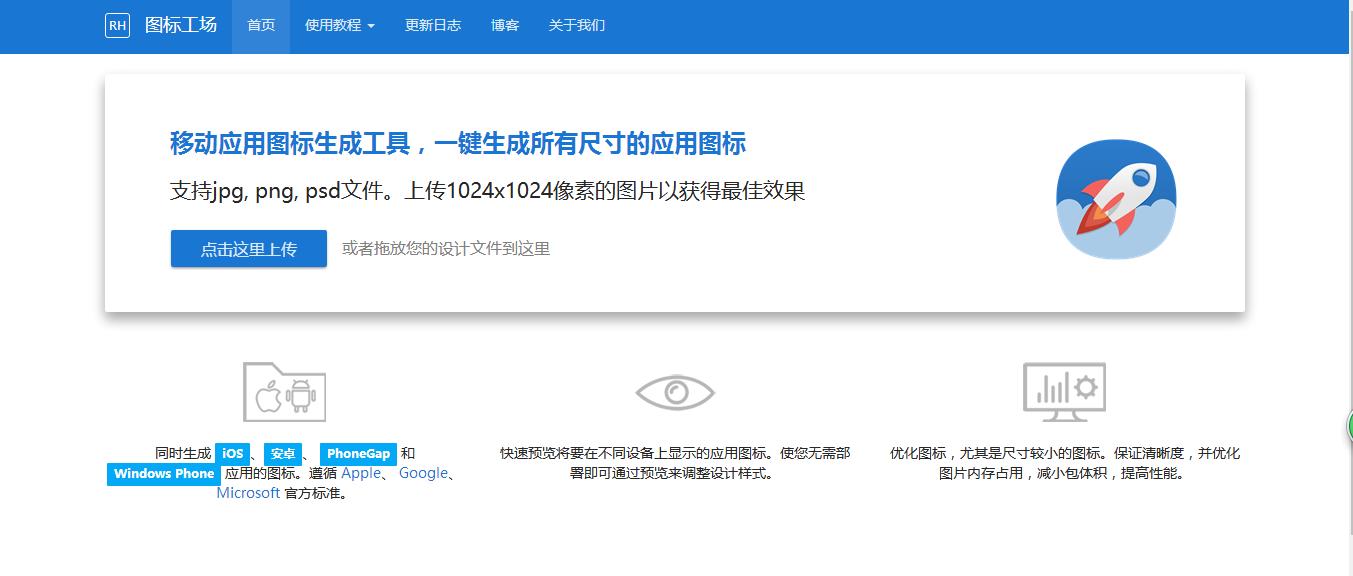Click the green widget on the right edge
This screenshot has height=576, width=1353.
point(1348,428)
